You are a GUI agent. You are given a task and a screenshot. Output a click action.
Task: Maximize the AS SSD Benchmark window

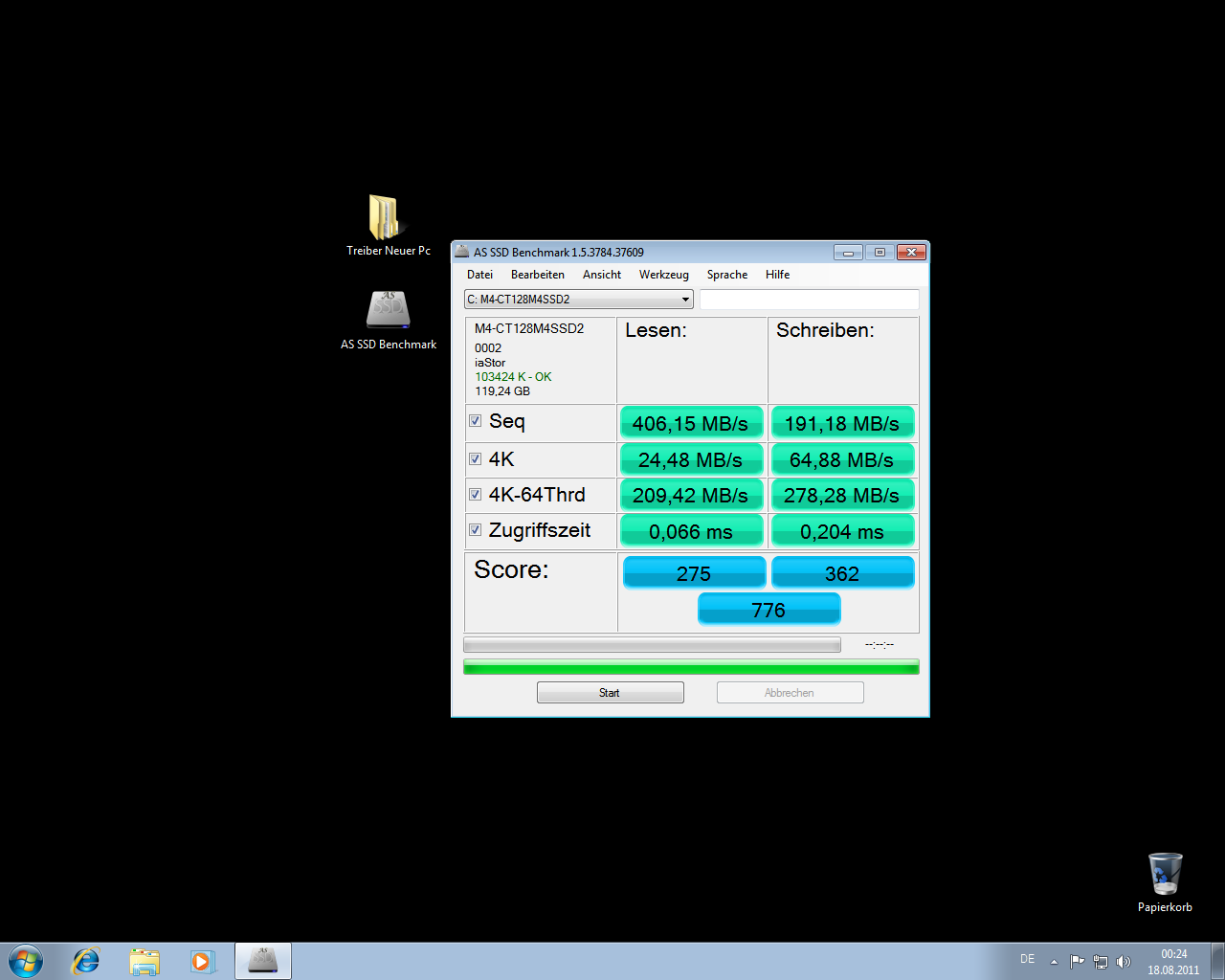(x=880, y=253)
